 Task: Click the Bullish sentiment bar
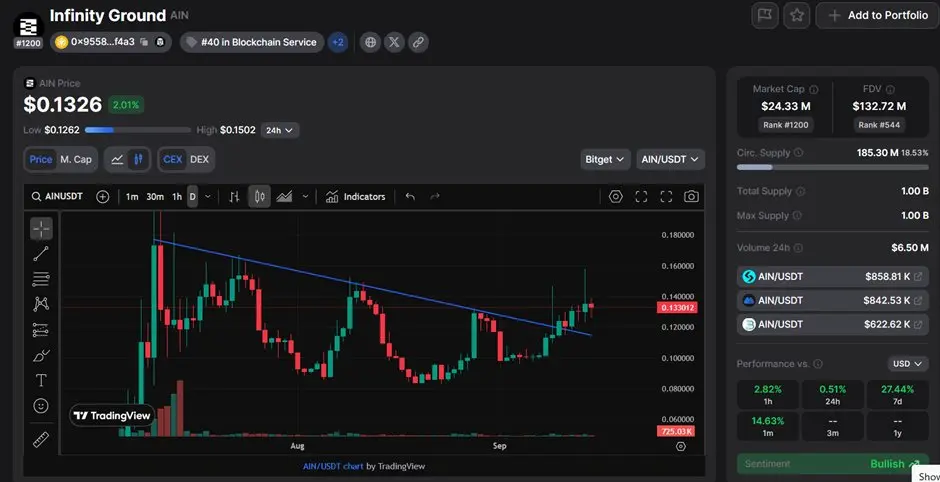click(x=833, y=463)
